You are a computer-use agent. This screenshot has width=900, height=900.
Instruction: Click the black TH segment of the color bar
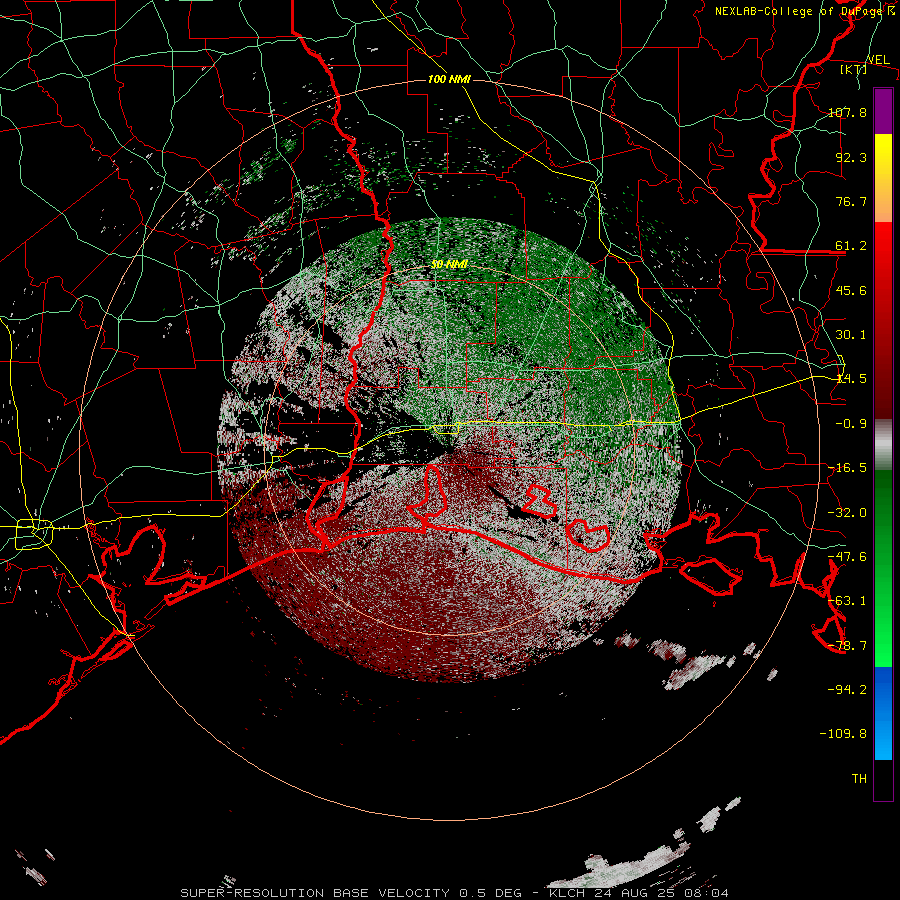pyautogui.click(x=883, y=780)
